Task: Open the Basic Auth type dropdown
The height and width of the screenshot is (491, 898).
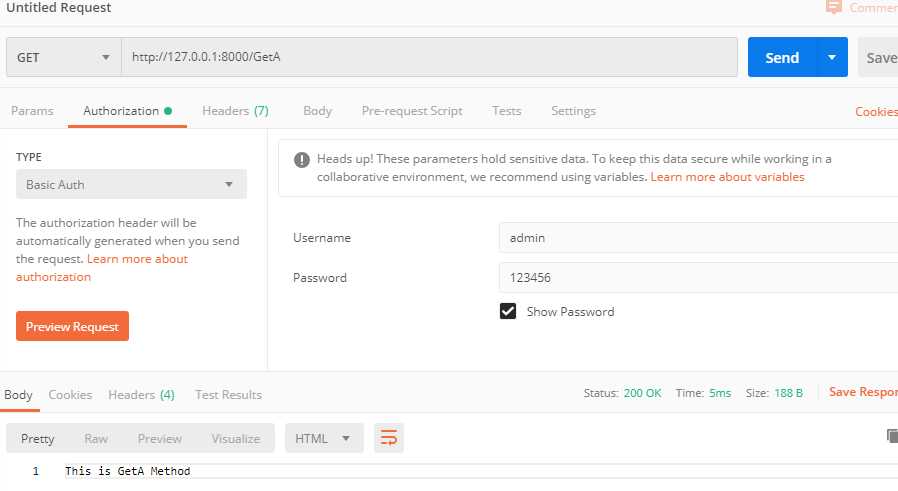Action: point(131,185)
